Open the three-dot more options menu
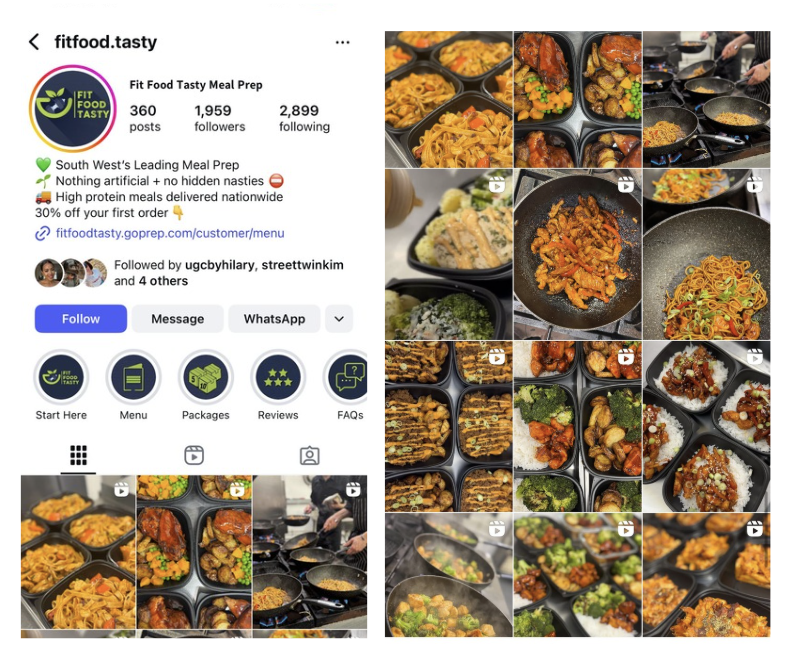790x654 pixels. click(343, 42)
